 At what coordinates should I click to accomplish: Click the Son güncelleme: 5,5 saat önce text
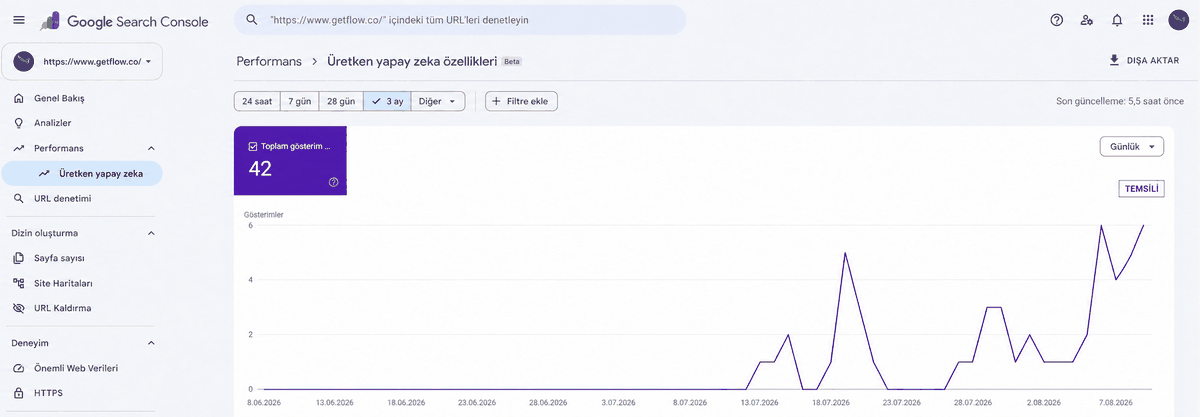point(1120,101)
